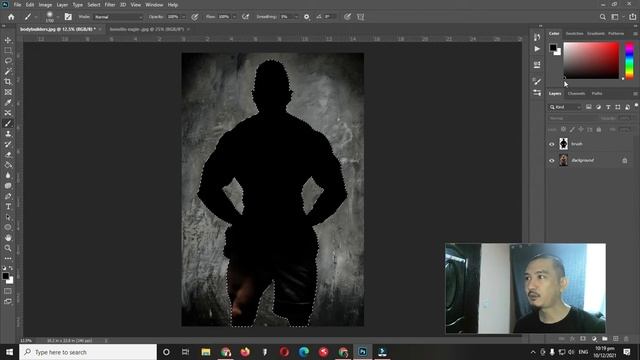
Task: Open the layer filter Kind dropdown
Action: coord(565,107)
